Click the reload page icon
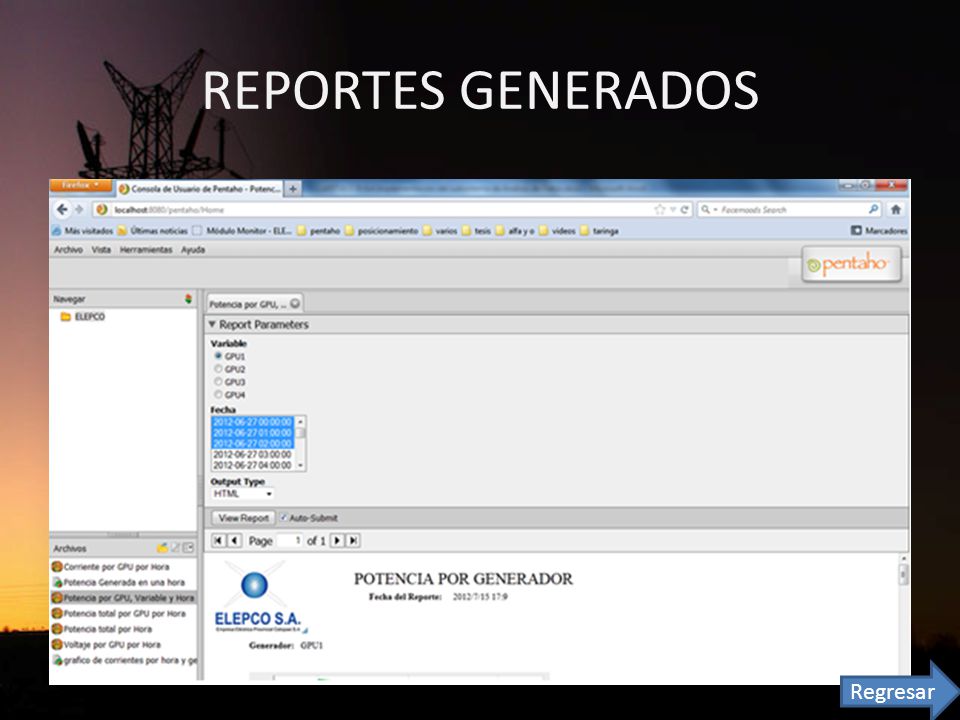The width and height of the screenshot is (960, 720). [684, 209]
